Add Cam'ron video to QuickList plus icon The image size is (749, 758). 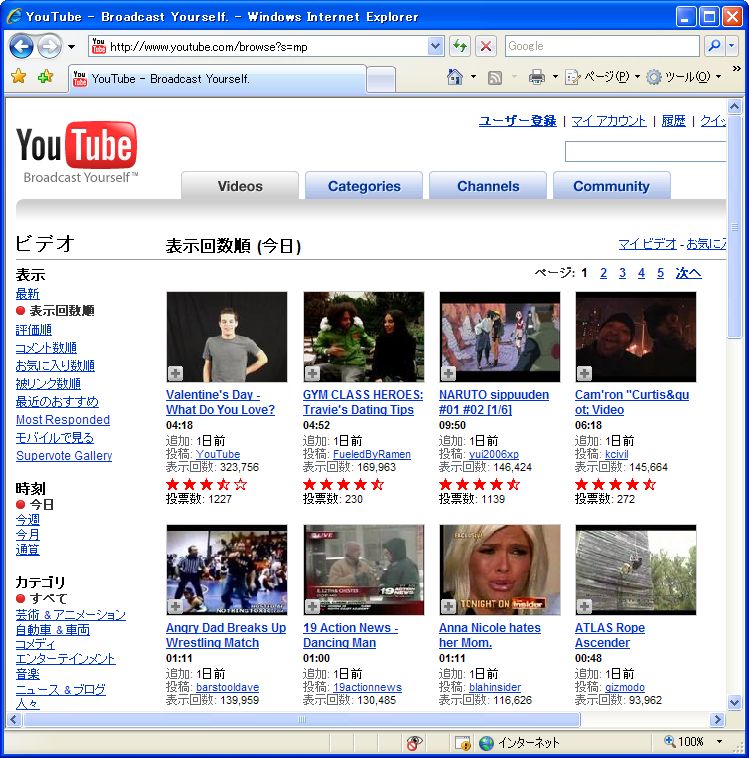(x=584, y=373)
